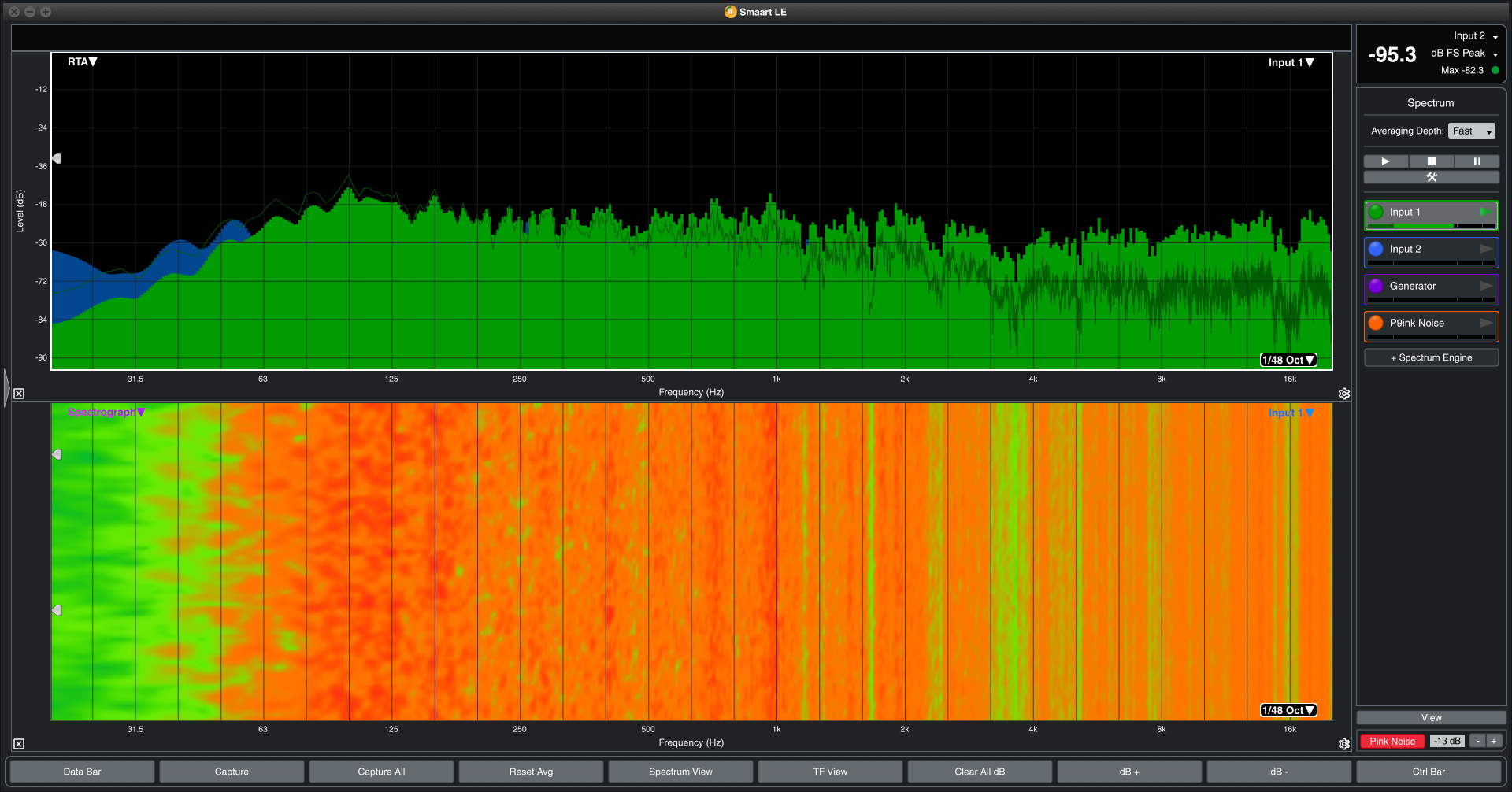Click the macOS window zoom button

point(46,12)
